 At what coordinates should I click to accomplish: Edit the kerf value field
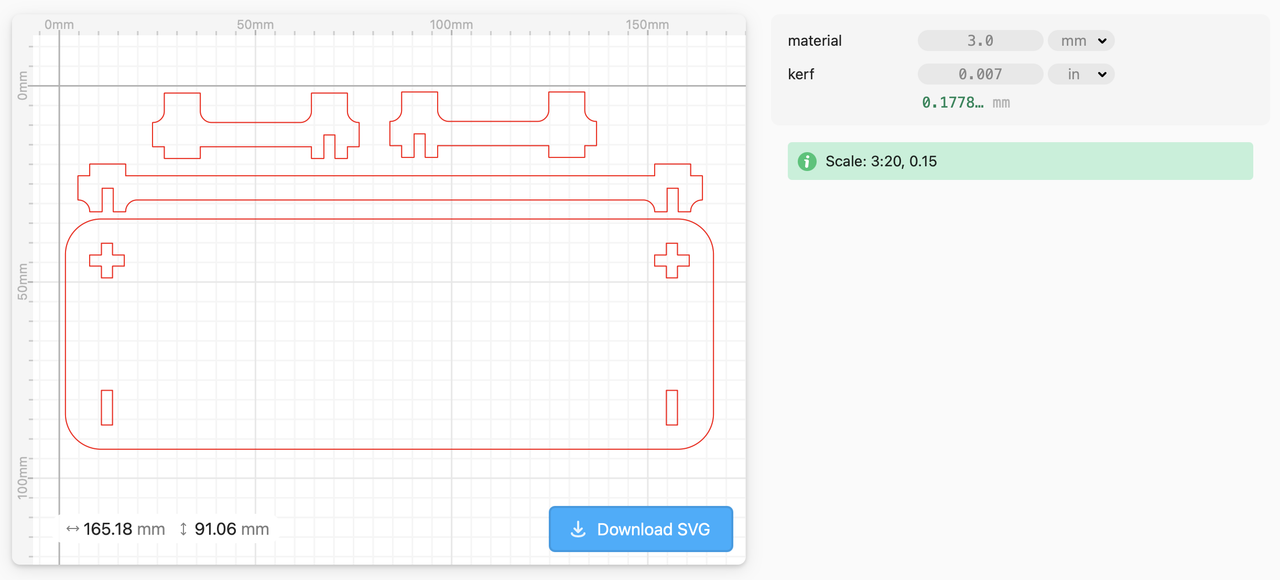click(x=980, y=74)
